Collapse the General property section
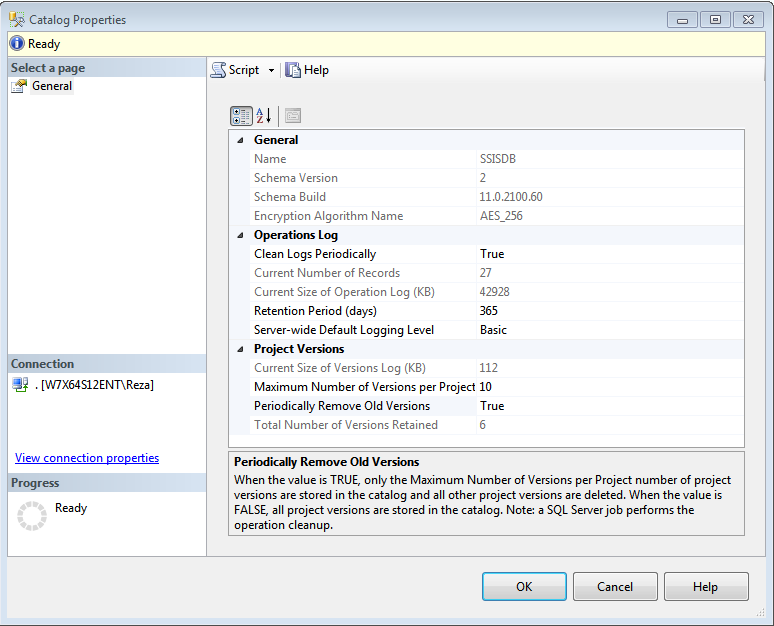 (x=240, y=140)
